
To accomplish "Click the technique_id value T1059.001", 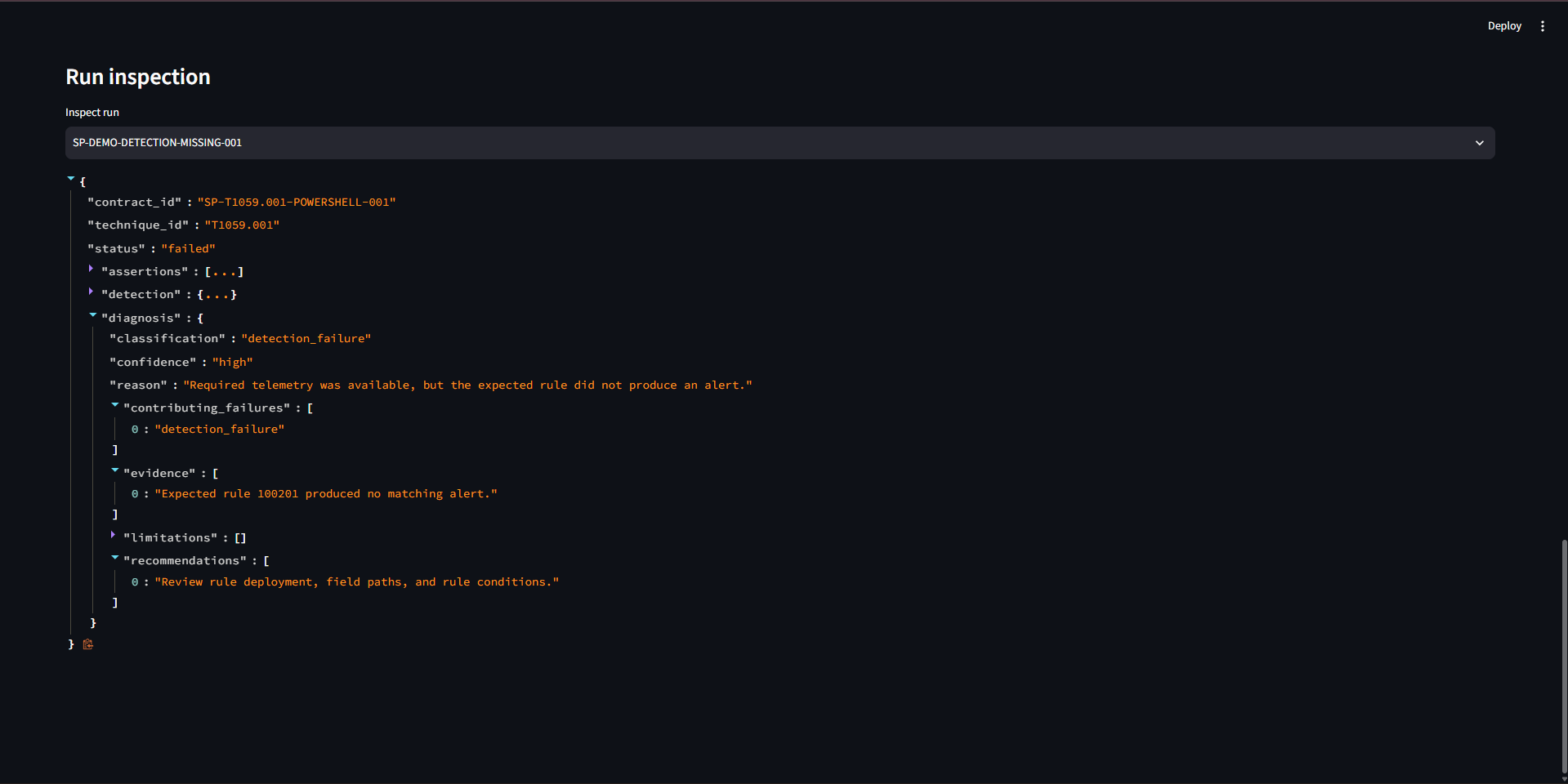I will (242, 225).
